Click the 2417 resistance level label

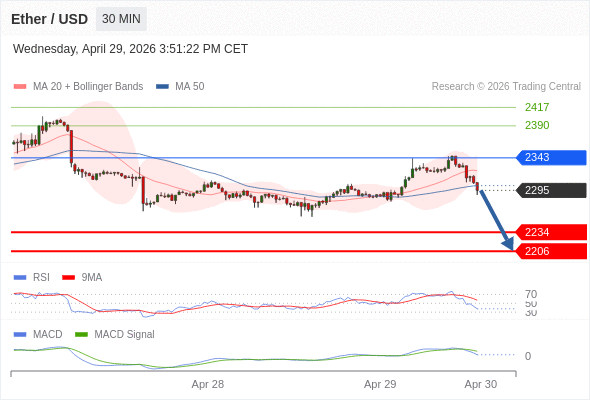(x=537, y=107)
